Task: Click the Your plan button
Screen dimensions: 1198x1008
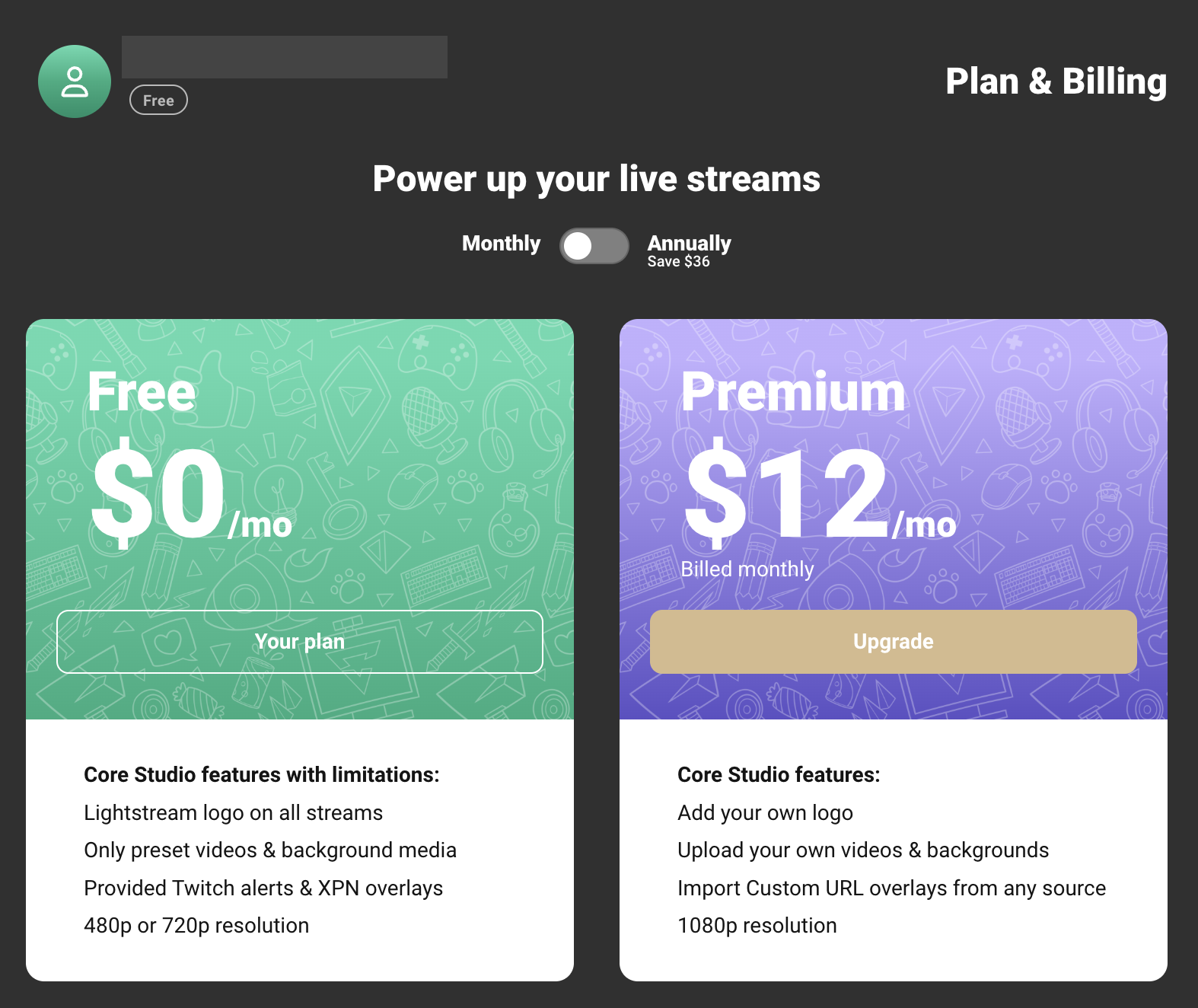Action: [300, 642]
